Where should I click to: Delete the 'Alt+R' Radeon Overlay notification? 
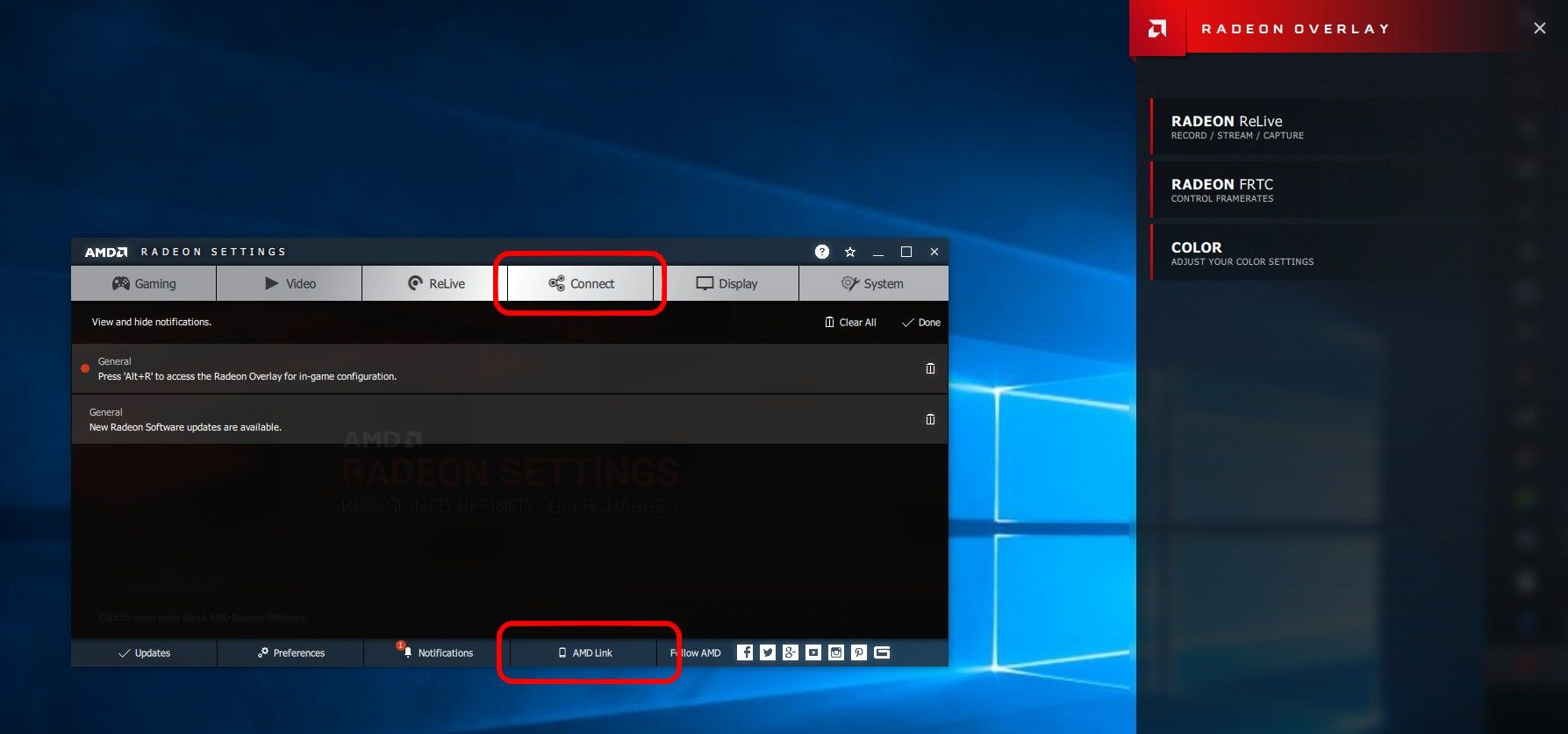[930, 368]
